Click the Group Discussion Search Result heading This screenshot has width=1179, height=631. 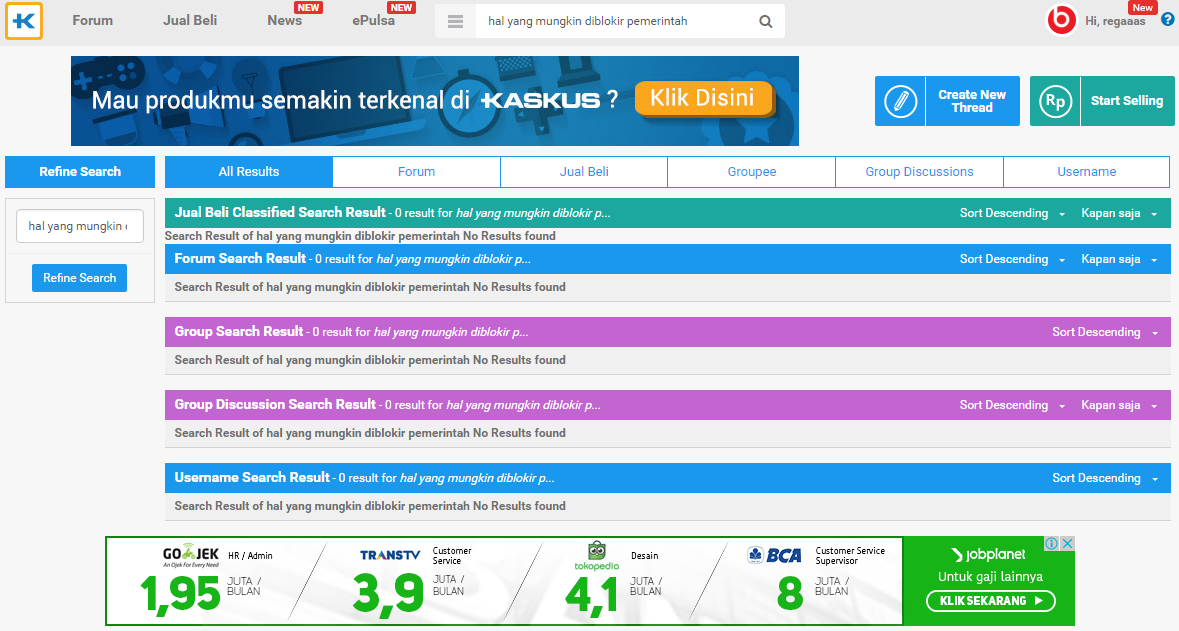274,404
